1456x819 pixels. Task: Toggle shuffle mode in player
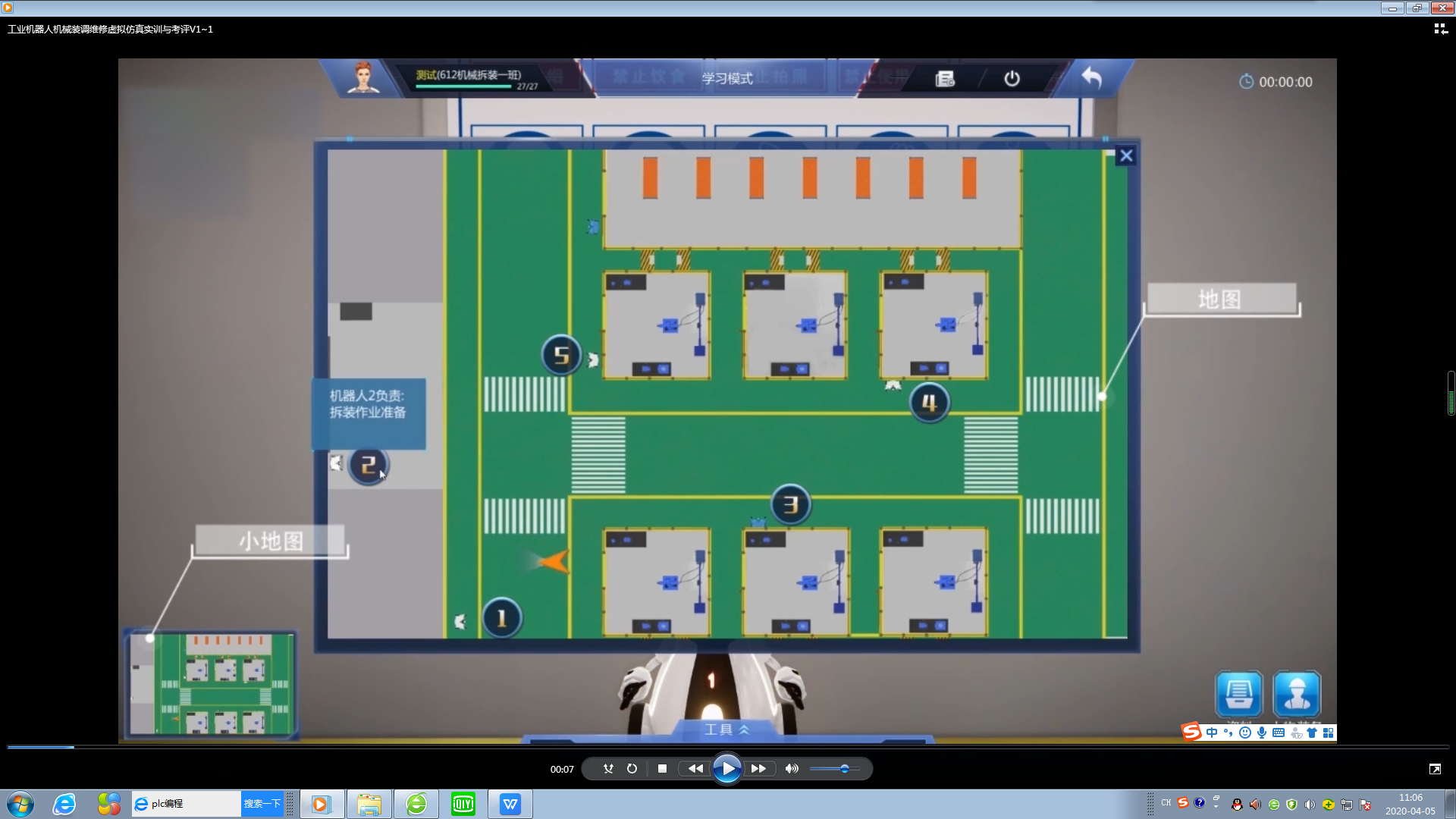click(608, 768)
